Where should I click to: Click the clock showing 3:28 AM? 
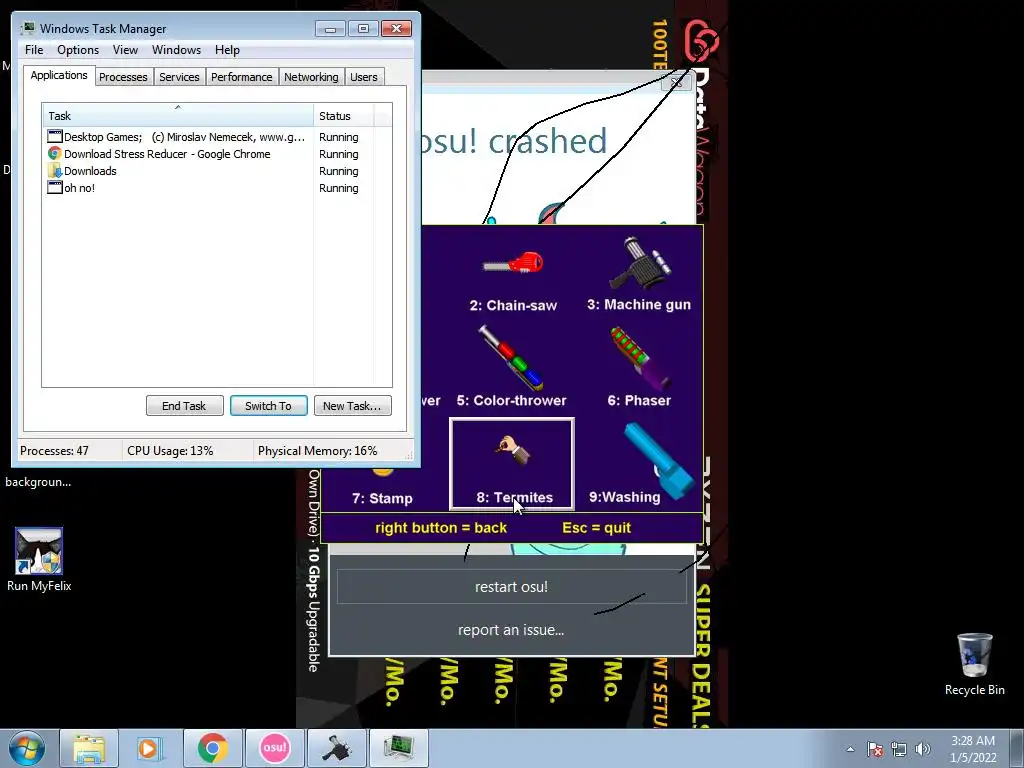pyautogui.click(x=973, y=741)
